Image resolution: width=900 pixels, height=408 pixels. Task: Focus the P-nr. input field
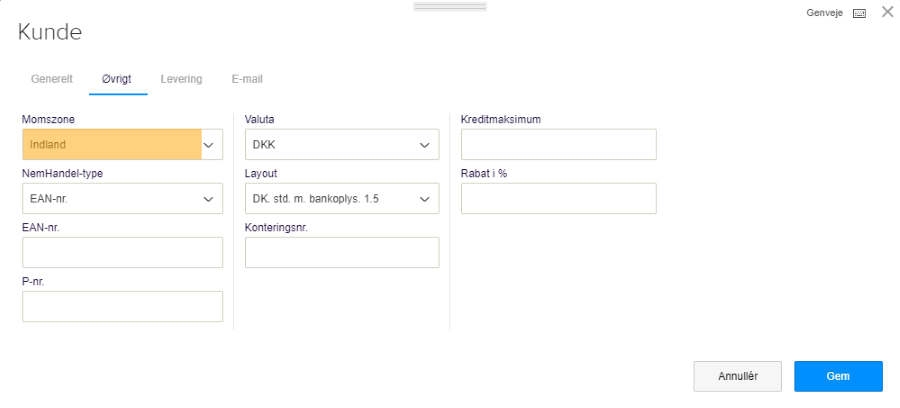[x=122, y=307]
